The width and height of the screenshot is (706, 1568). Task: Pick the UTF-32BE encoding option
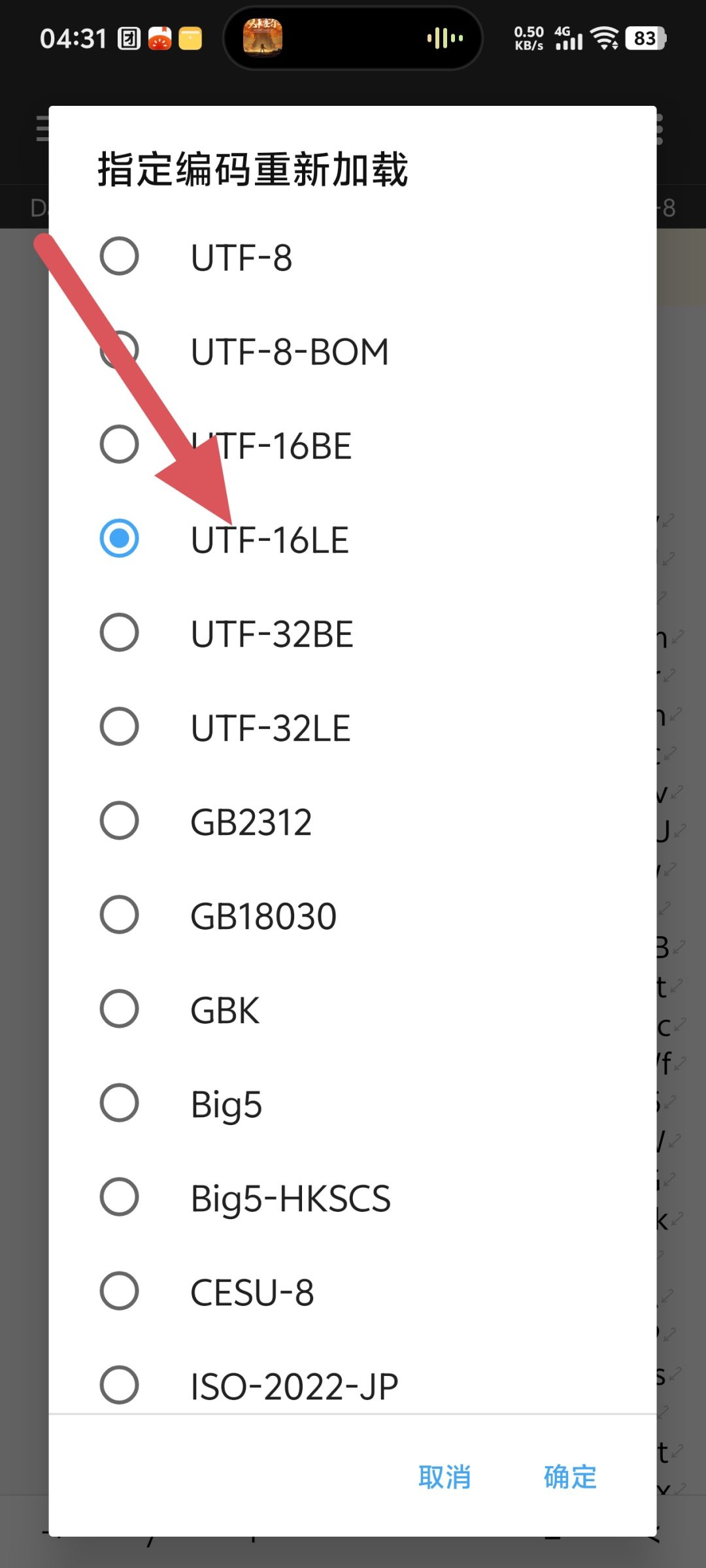pyautogui.click(x=119, y=632)
